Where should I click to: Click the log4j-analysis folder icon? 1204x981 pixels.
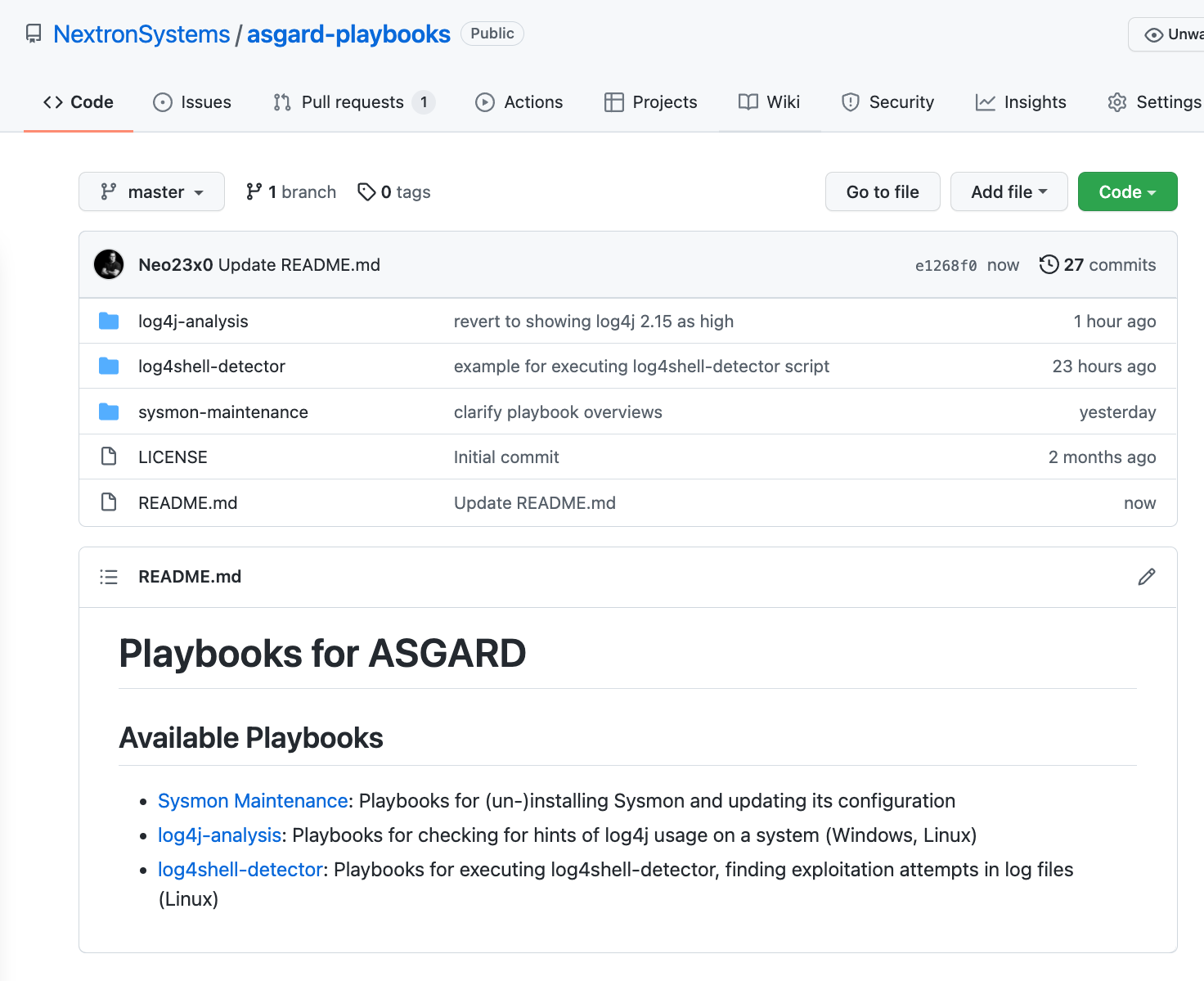pyautogui.click(x=109, y=321)
